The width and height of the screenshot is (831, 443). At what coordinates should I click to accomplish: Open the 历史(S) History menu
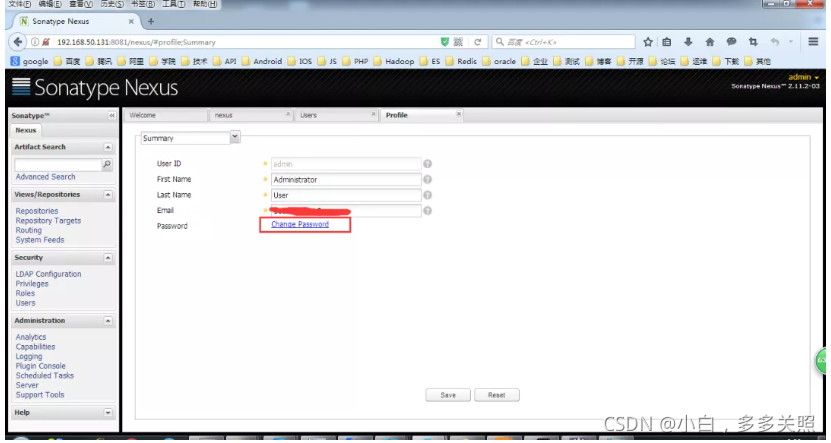(112, 4)
